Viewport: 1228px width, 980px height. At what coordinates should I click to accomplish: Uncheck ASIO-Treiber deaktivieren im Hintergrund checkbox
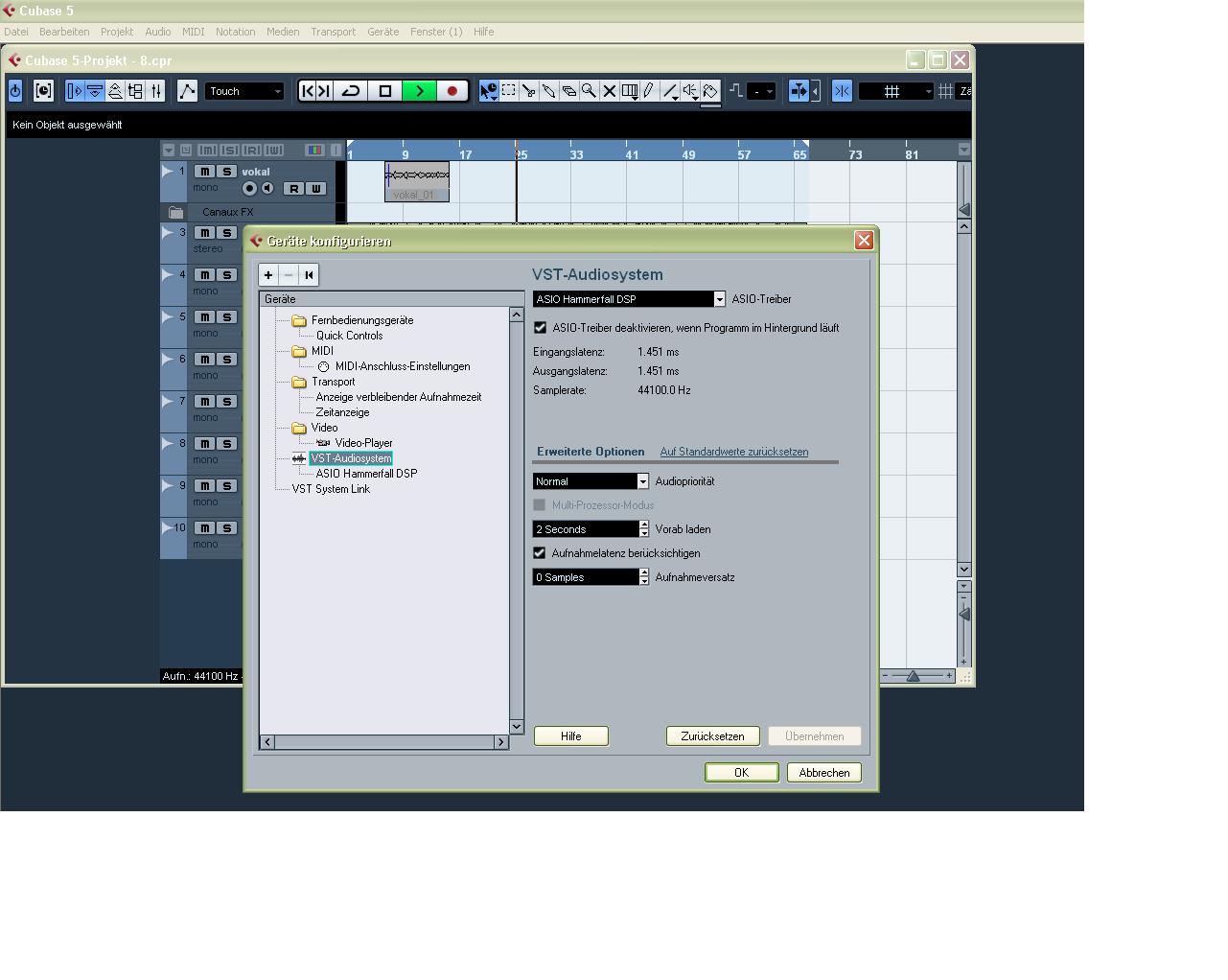click(x=541, y=328)
